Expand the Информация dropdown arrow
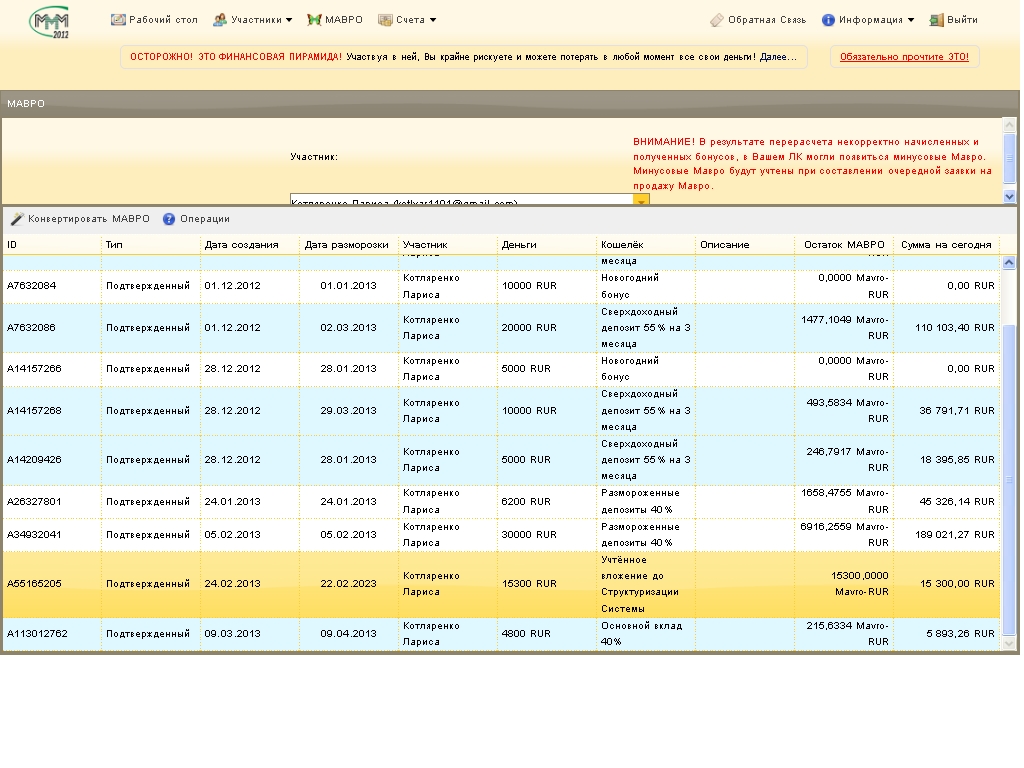1024x768 pixels. point(910,20)
